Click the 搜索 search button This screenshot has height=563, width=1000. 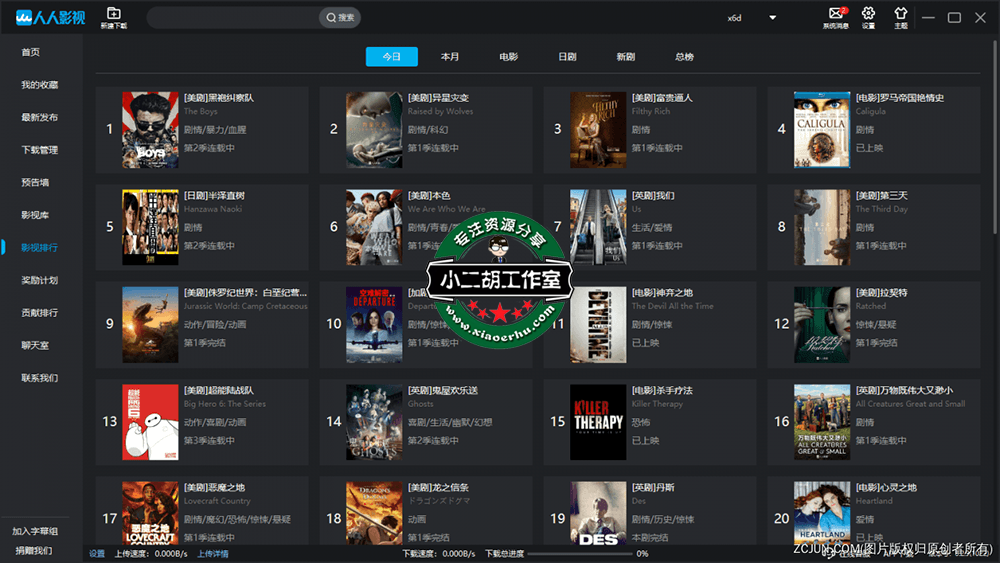[340, 17]
